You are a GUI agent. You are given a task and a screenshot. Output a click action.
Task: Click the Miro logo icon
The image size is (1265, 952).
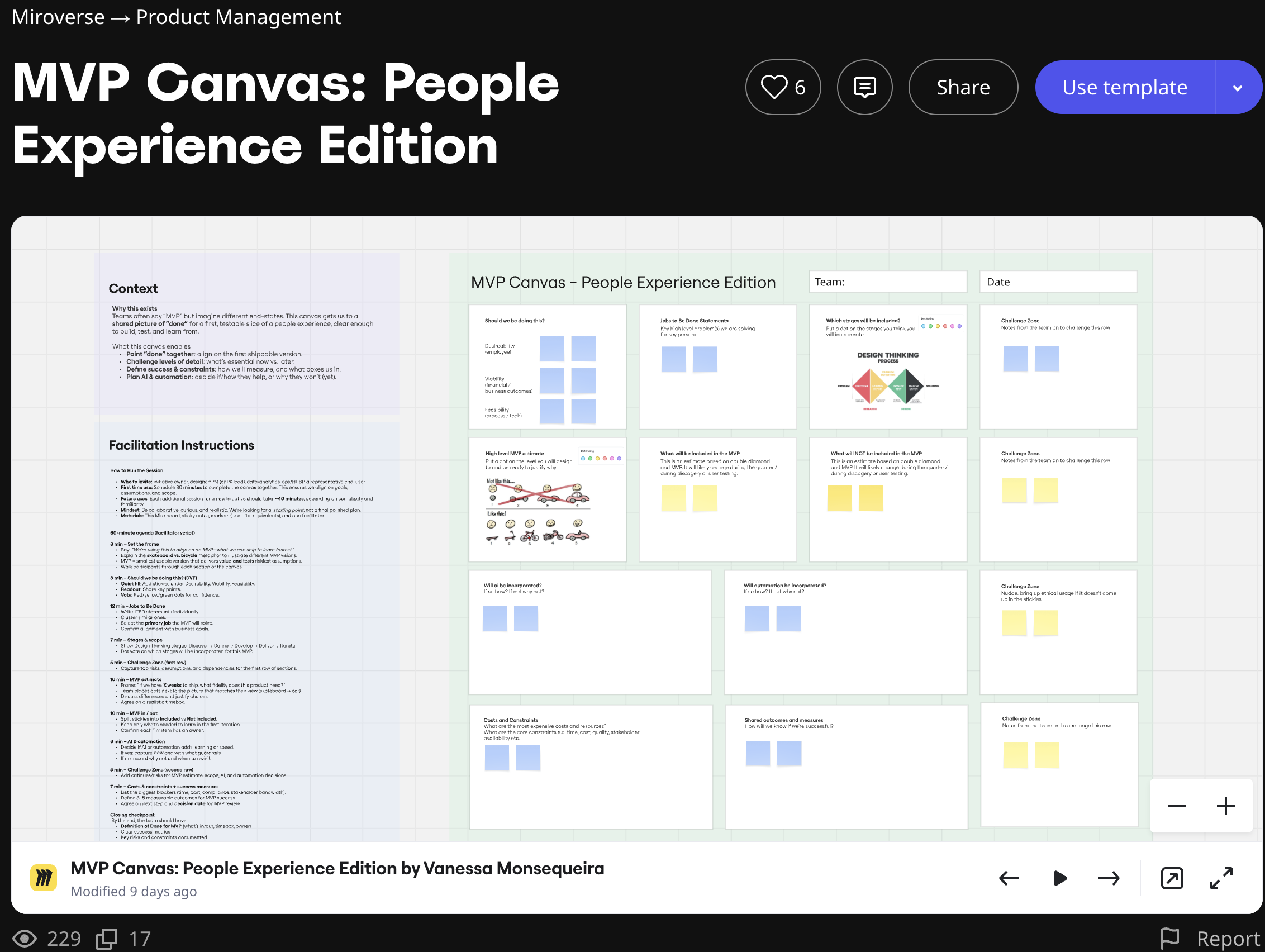tap(44, 878)
